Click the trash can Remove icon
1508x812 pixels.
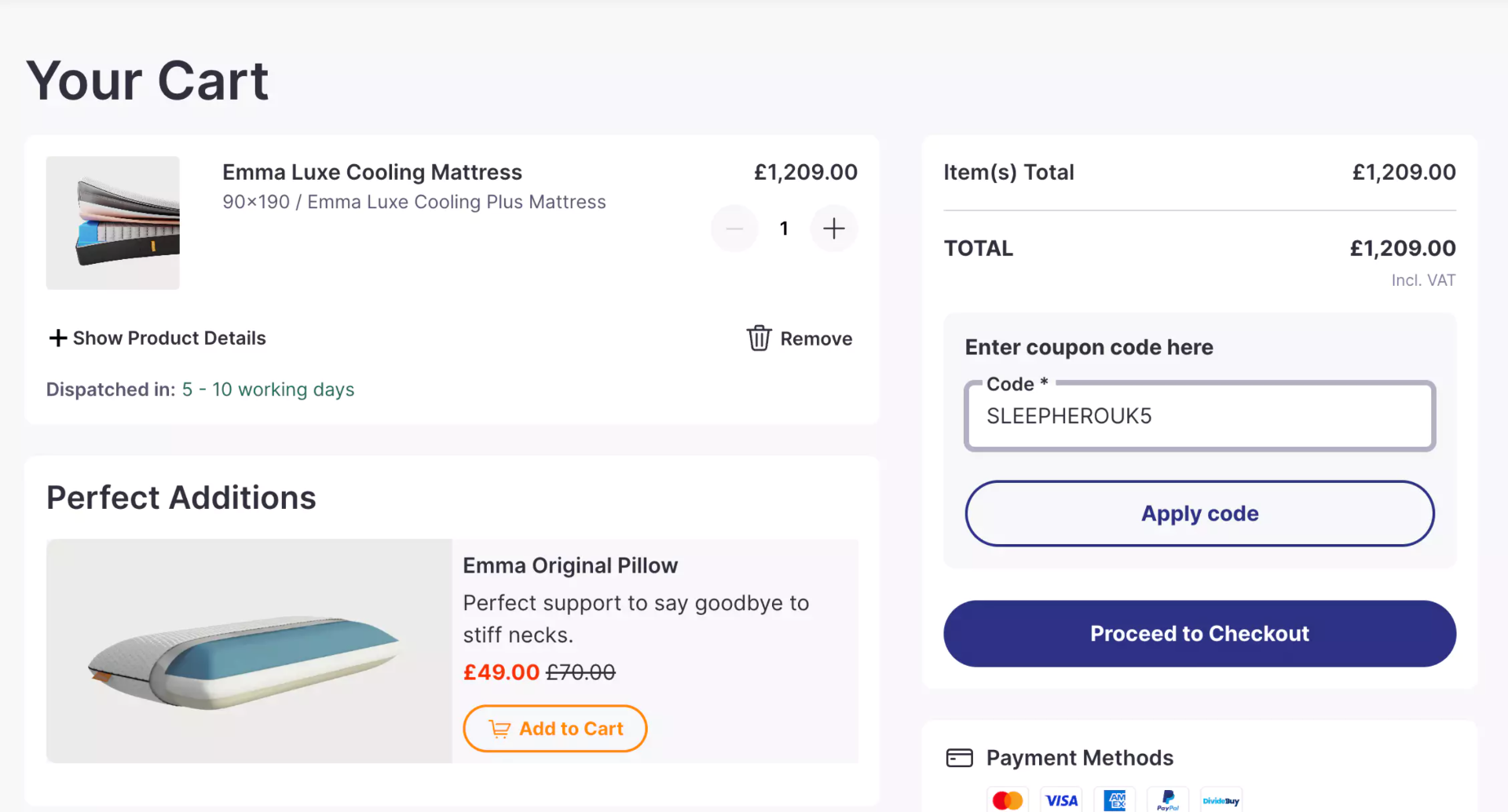759,338
